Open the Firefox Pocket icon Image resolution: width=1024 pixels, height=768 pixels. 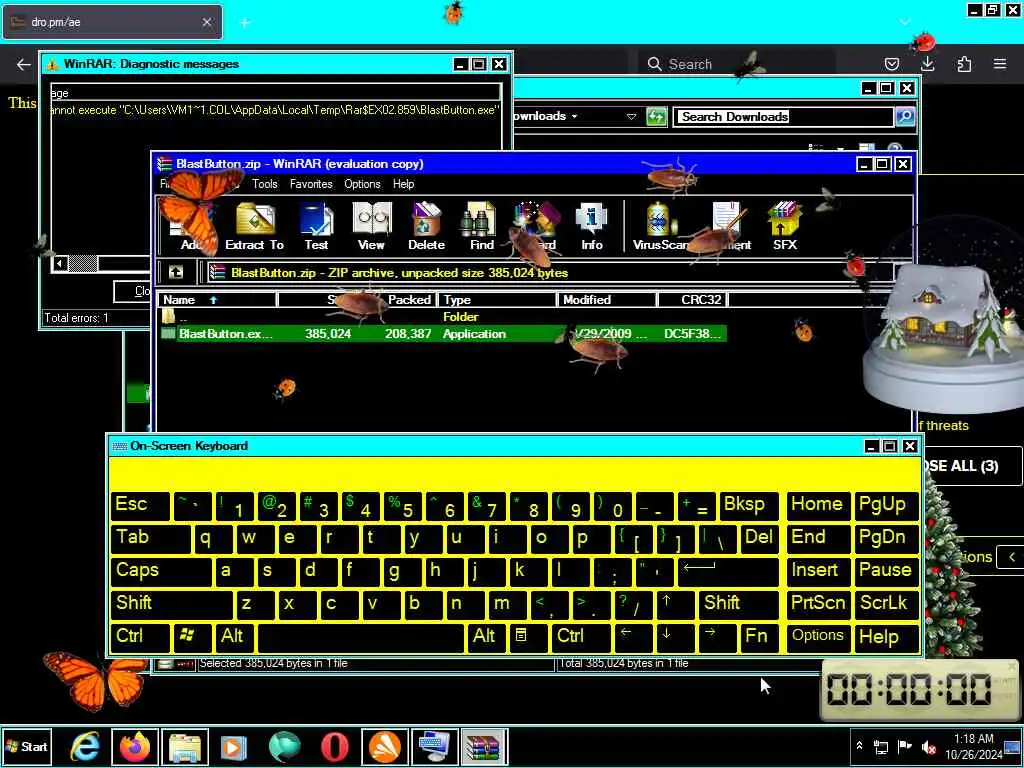point(891,64)
